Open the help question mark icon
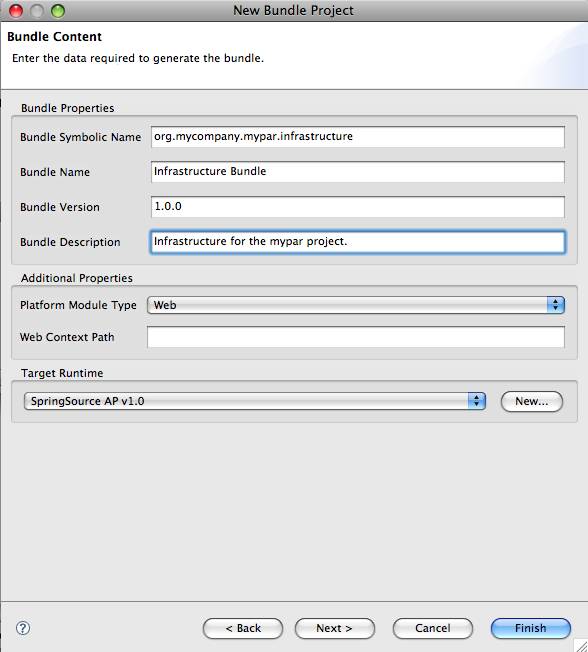Screen dimensions: 588x652 pos(23,628)
